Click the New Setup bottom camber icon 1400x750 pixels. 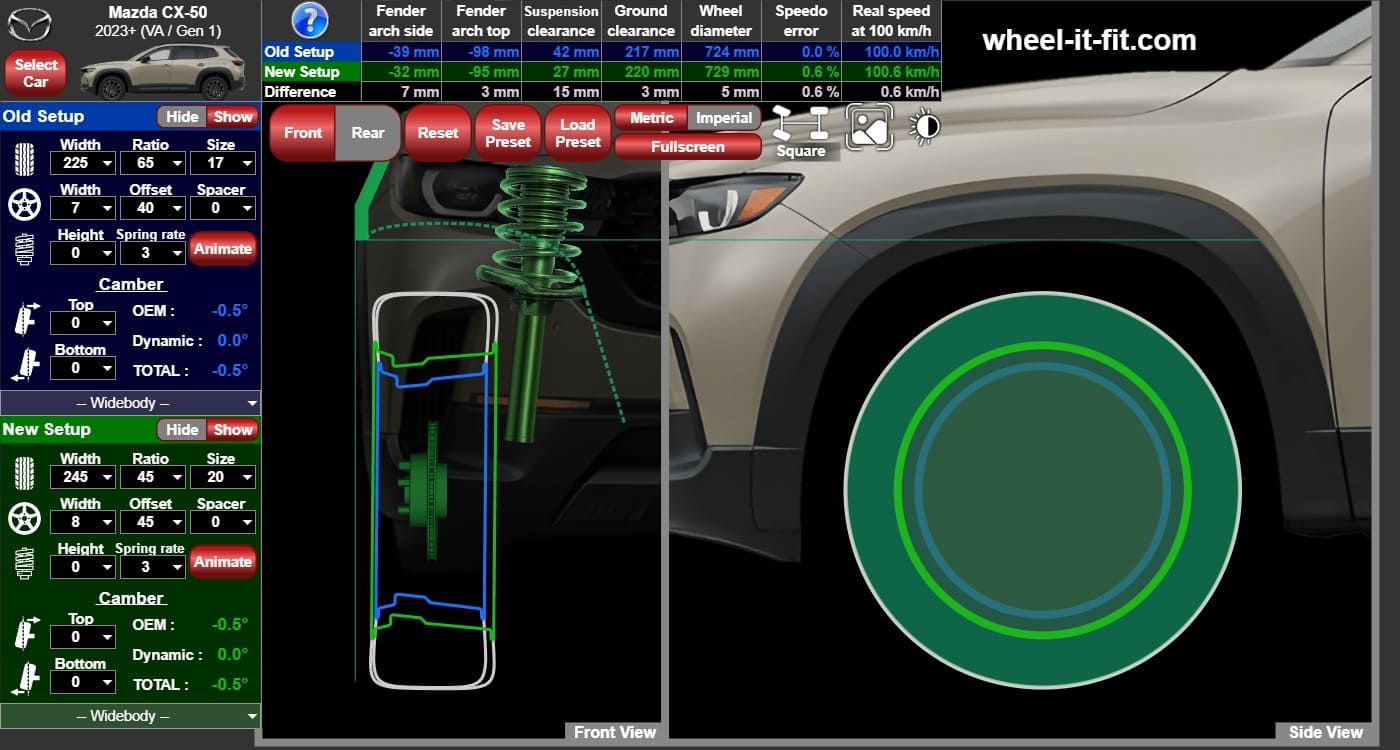click(24, 679)
